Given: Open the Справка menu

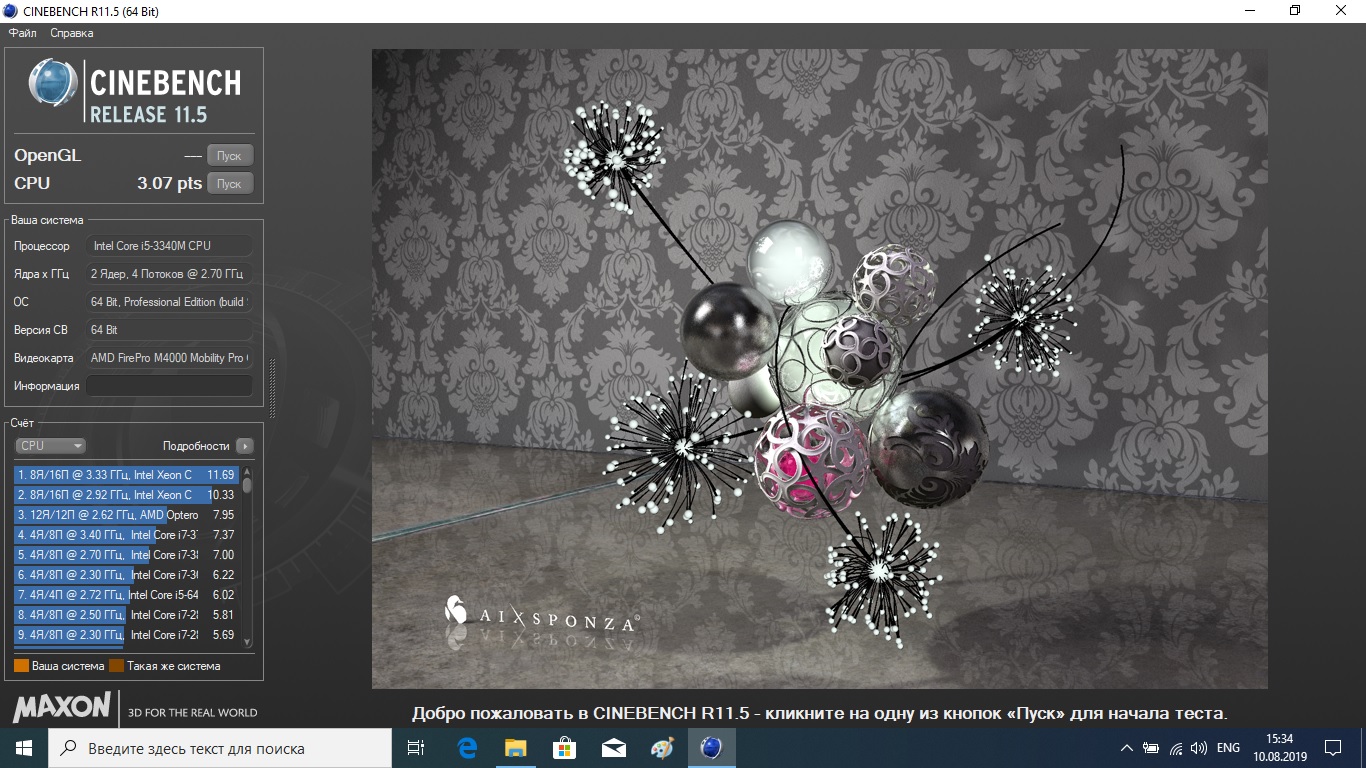Looking at the screenshot, I should point(72,33).
